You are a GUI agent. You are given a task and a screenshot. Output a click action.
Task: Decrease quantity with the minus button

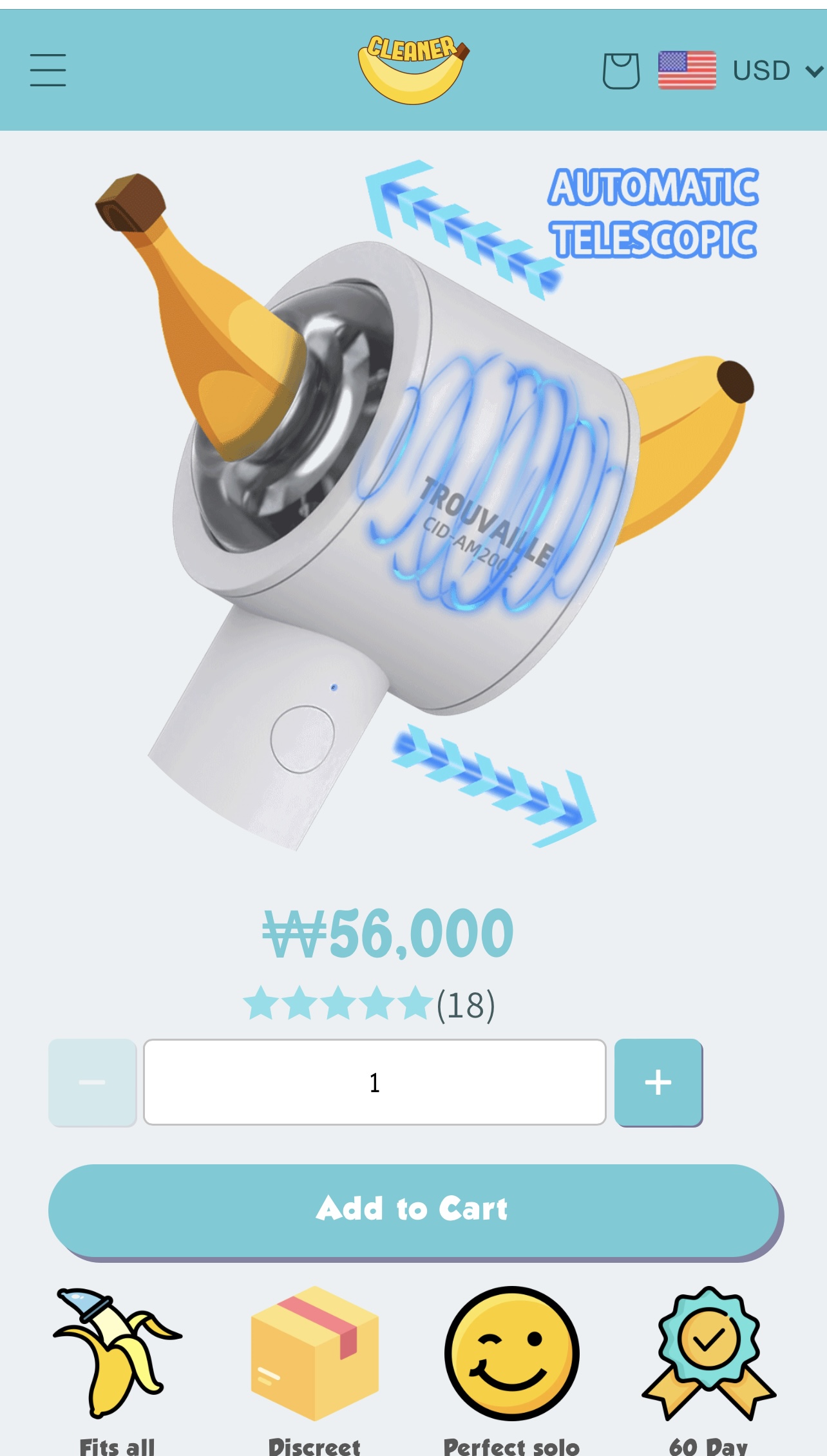pyautogui.click(x=92, y=1082)
